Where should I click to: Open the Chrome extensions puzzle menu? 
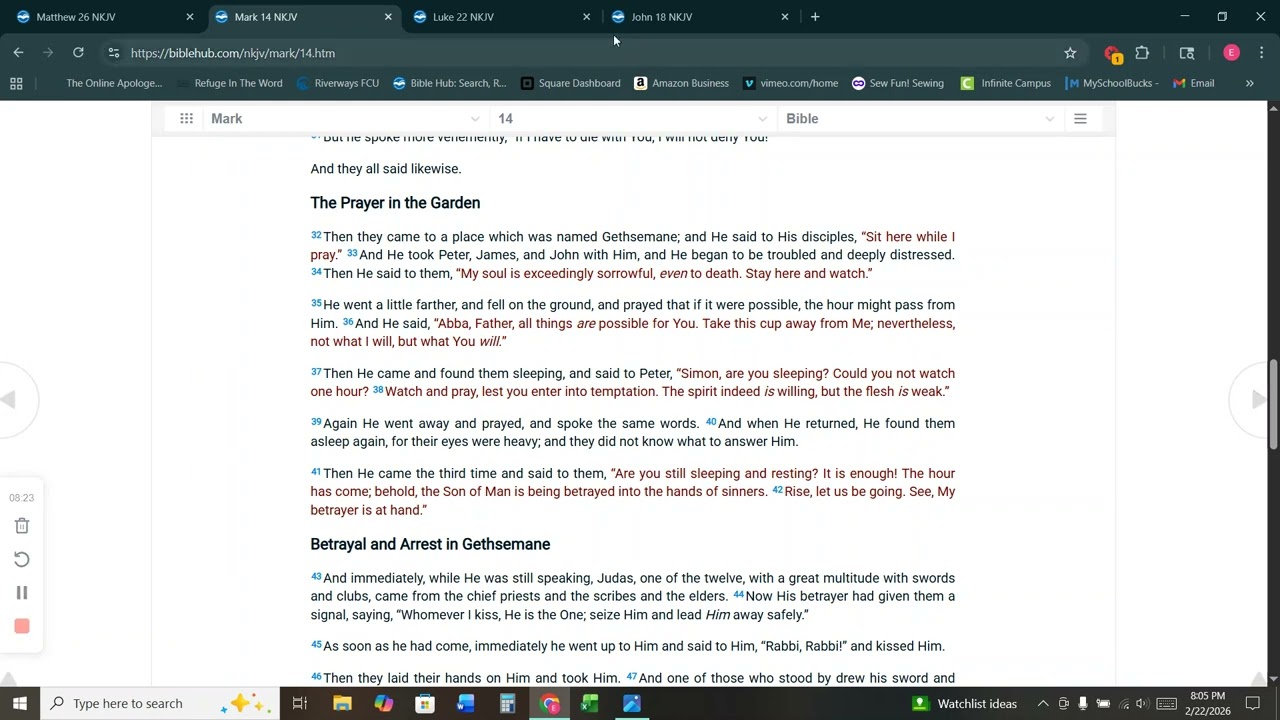point(1142,53)
